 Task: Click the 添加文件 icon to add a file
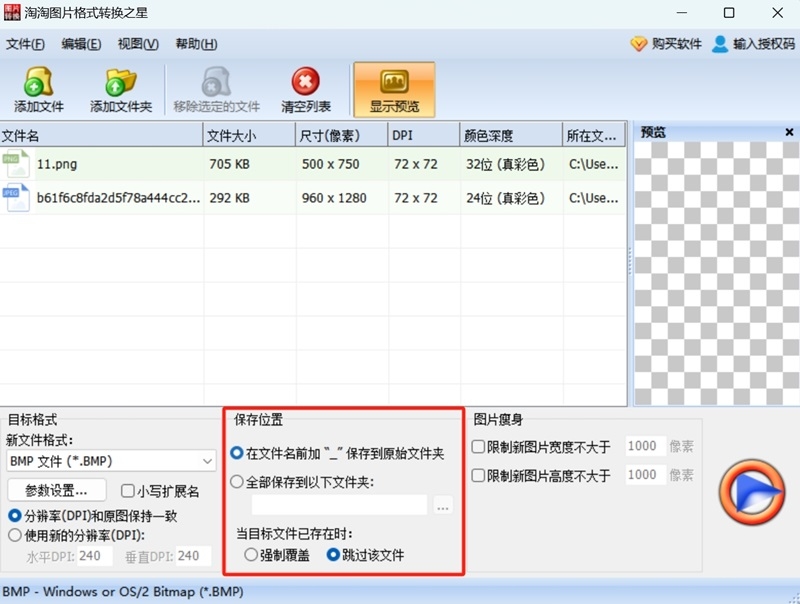pyautogui.click(x=37, y=88)
